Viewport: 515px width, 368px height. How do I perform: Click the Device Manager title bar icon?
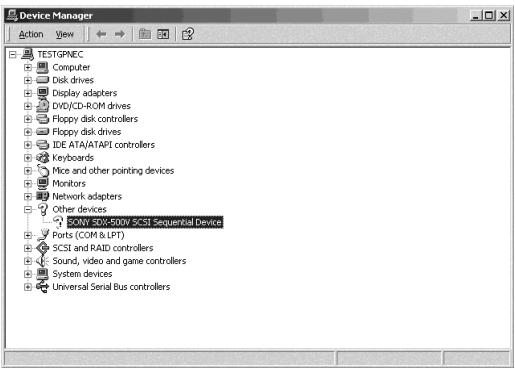pos(12,15)
